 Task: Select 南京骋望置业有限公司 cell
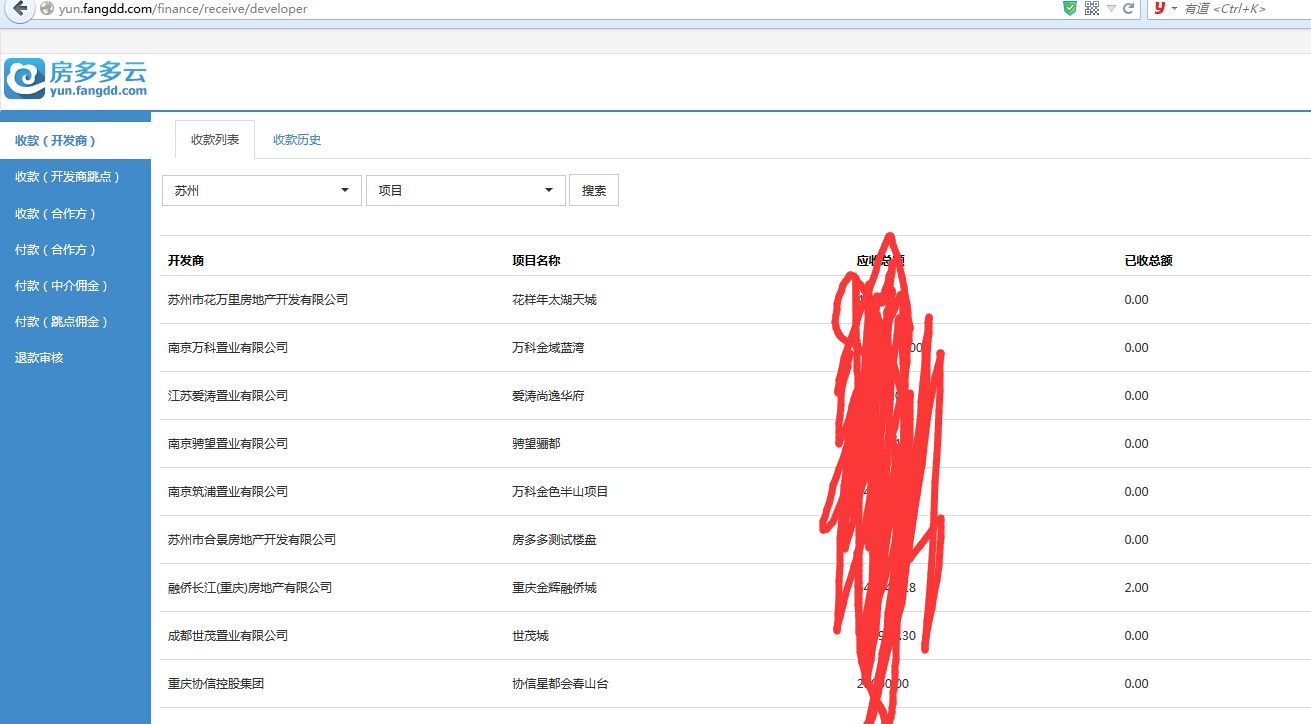pyautogui.click(x=228, y=443)
